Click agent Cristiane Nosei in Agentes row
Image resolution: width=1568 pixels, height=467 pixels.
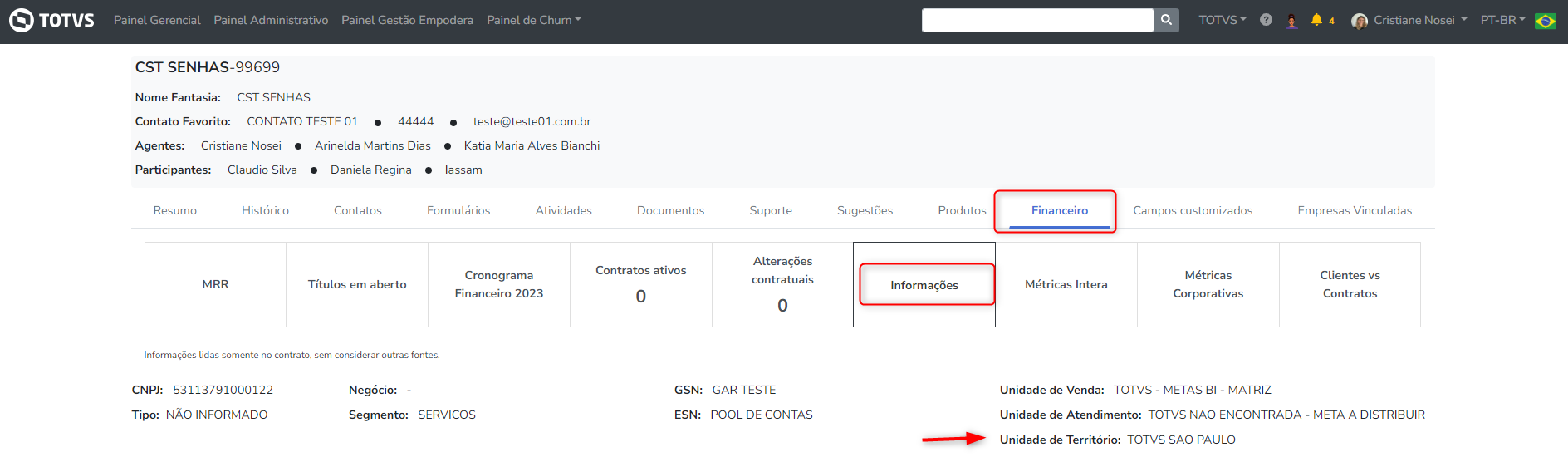pos(241,145)
